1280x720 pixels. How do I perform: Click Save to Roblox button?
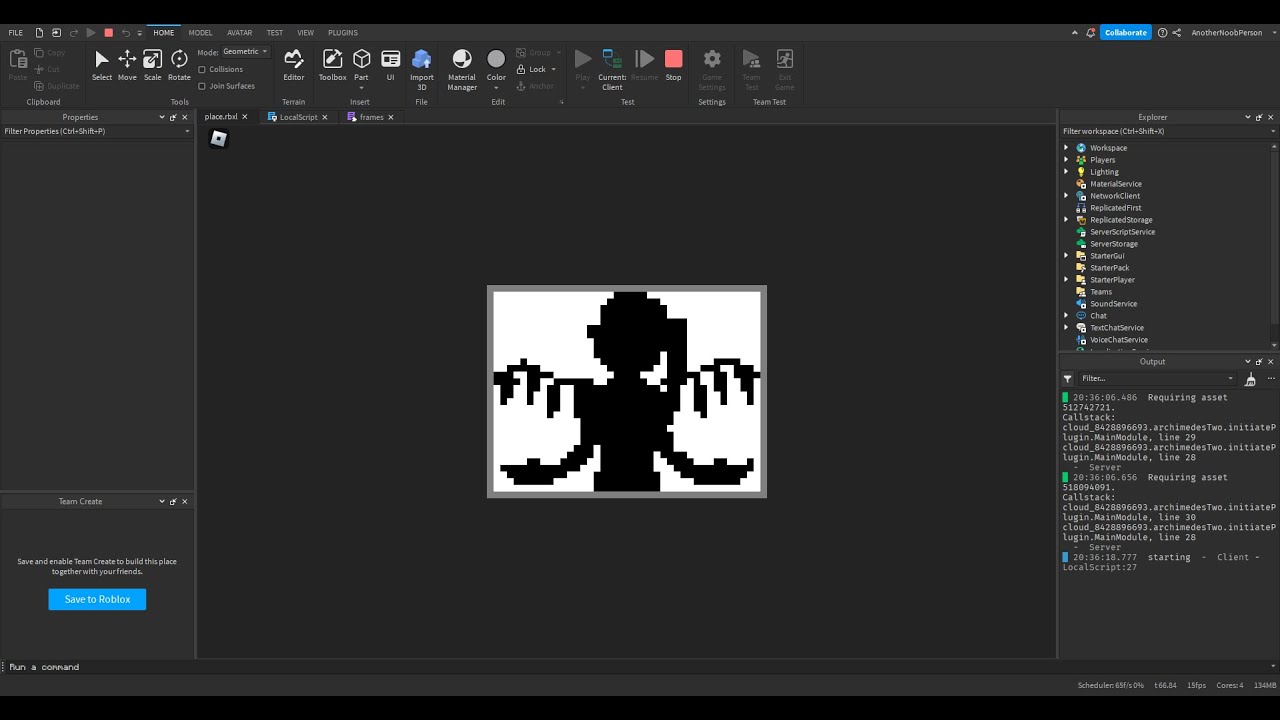97,599
